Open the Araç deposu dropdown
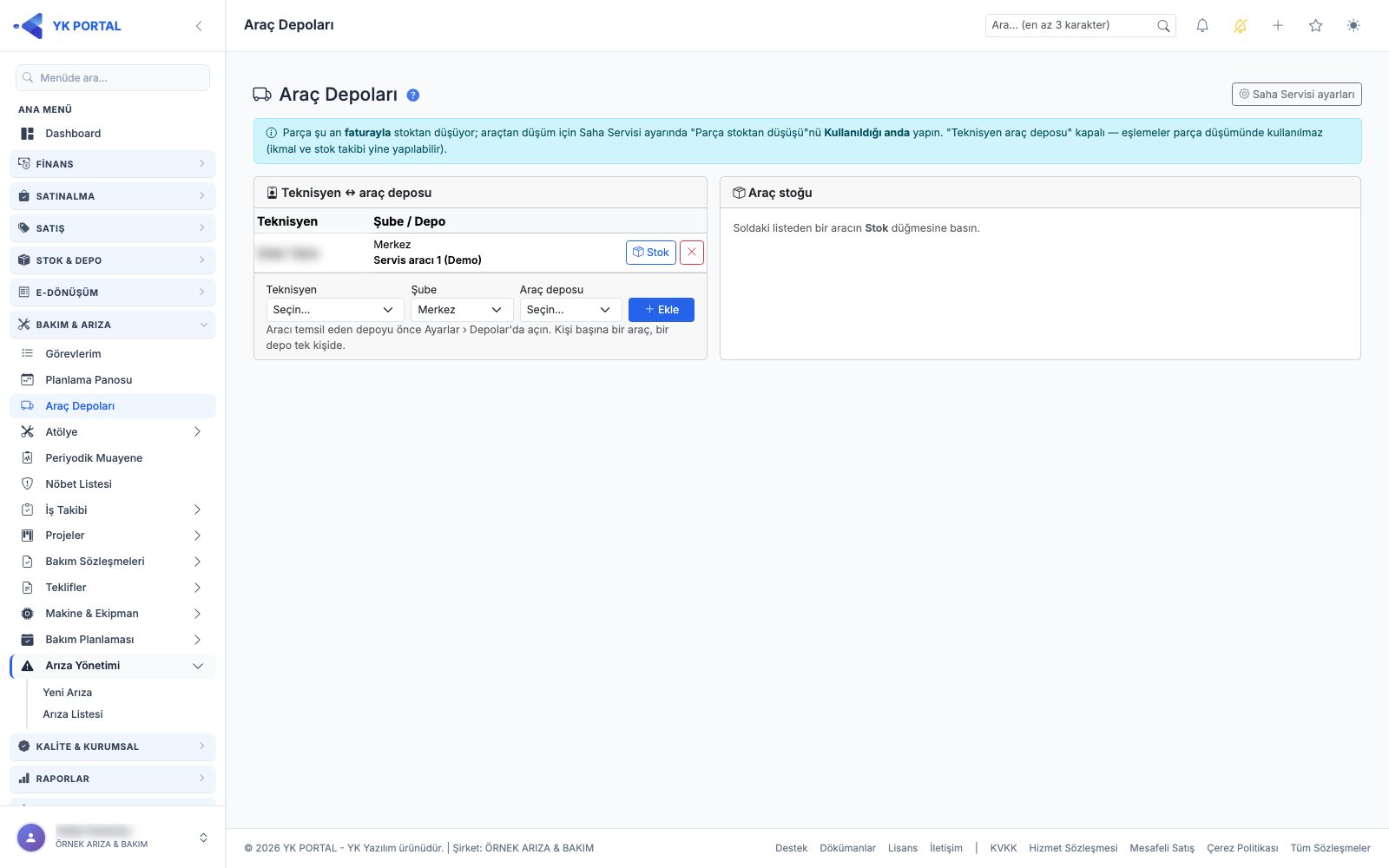 571,310
